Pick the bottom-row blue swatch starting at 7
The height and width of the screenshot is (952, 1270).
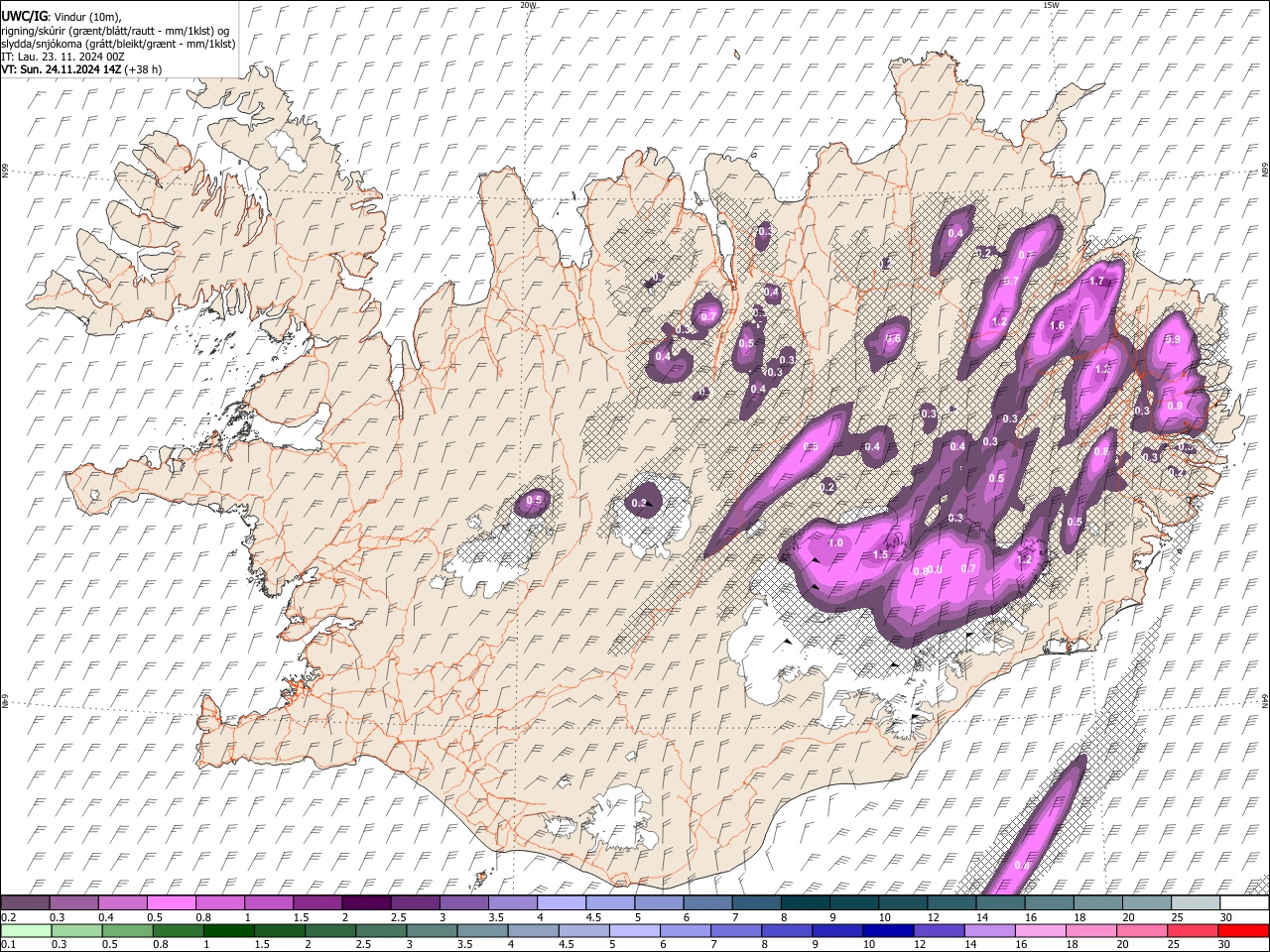point(736,930)
